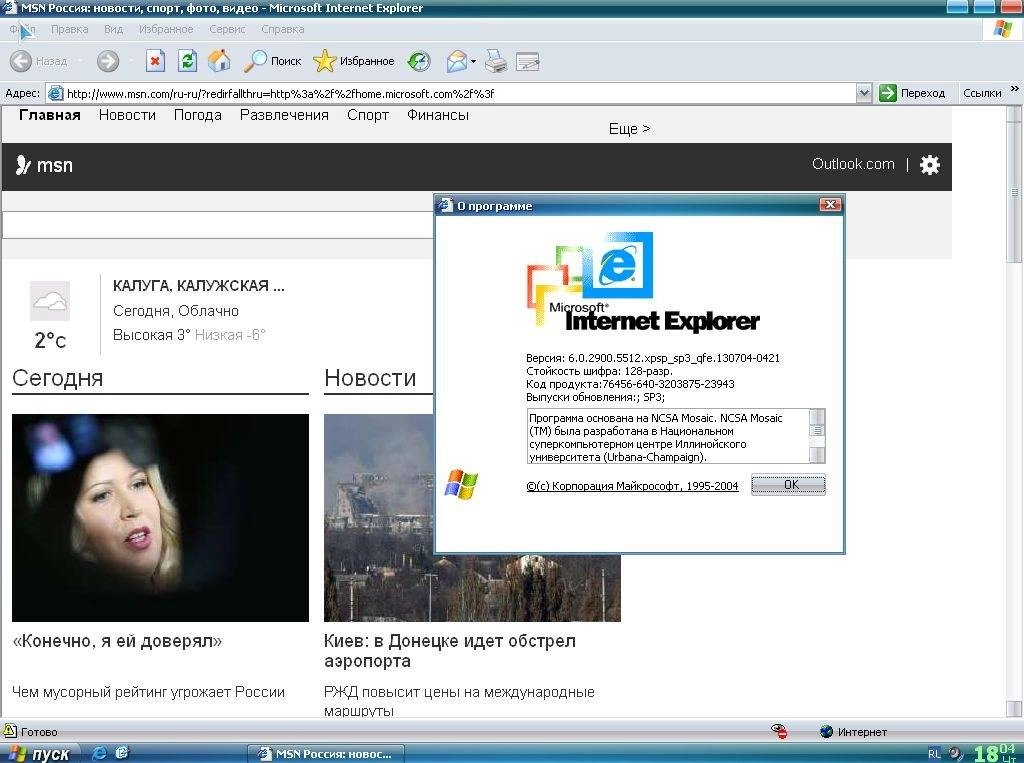The image size is (1024, 763).
Task: Click the msn butterfly logo
Action: [44, 165]
